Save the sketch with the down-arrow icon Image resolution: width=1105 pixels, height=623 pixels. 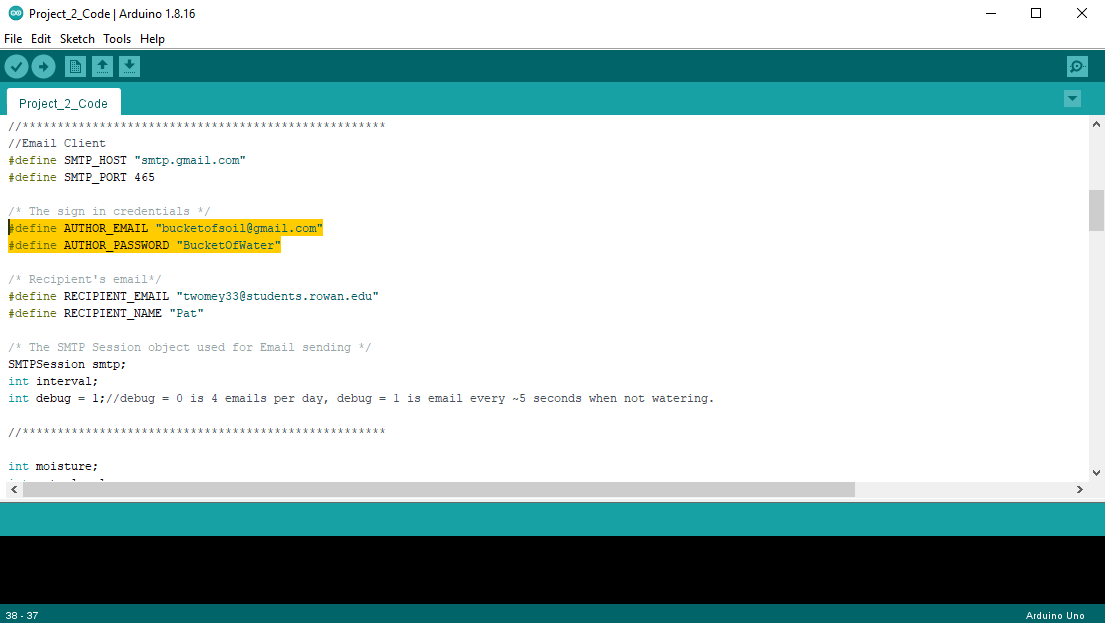(129, 66)
